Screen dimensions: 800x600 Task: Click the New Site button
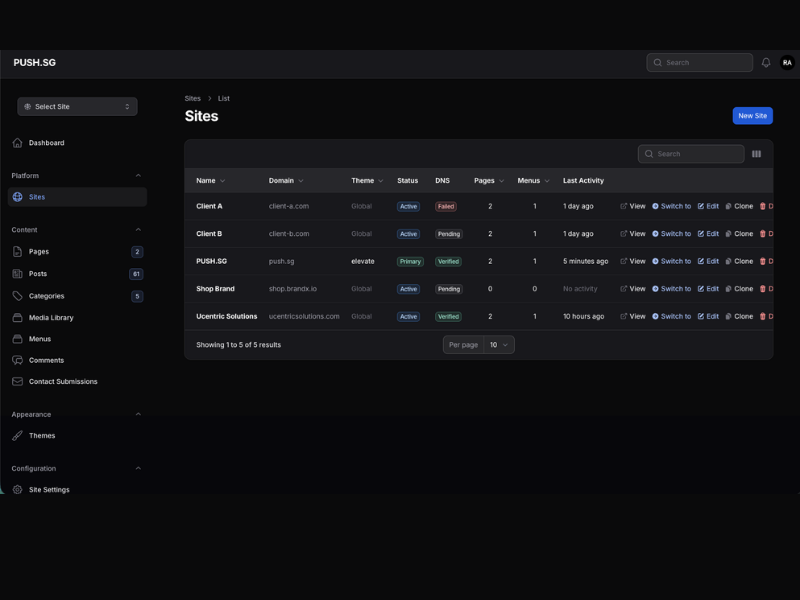coord(752,116)
